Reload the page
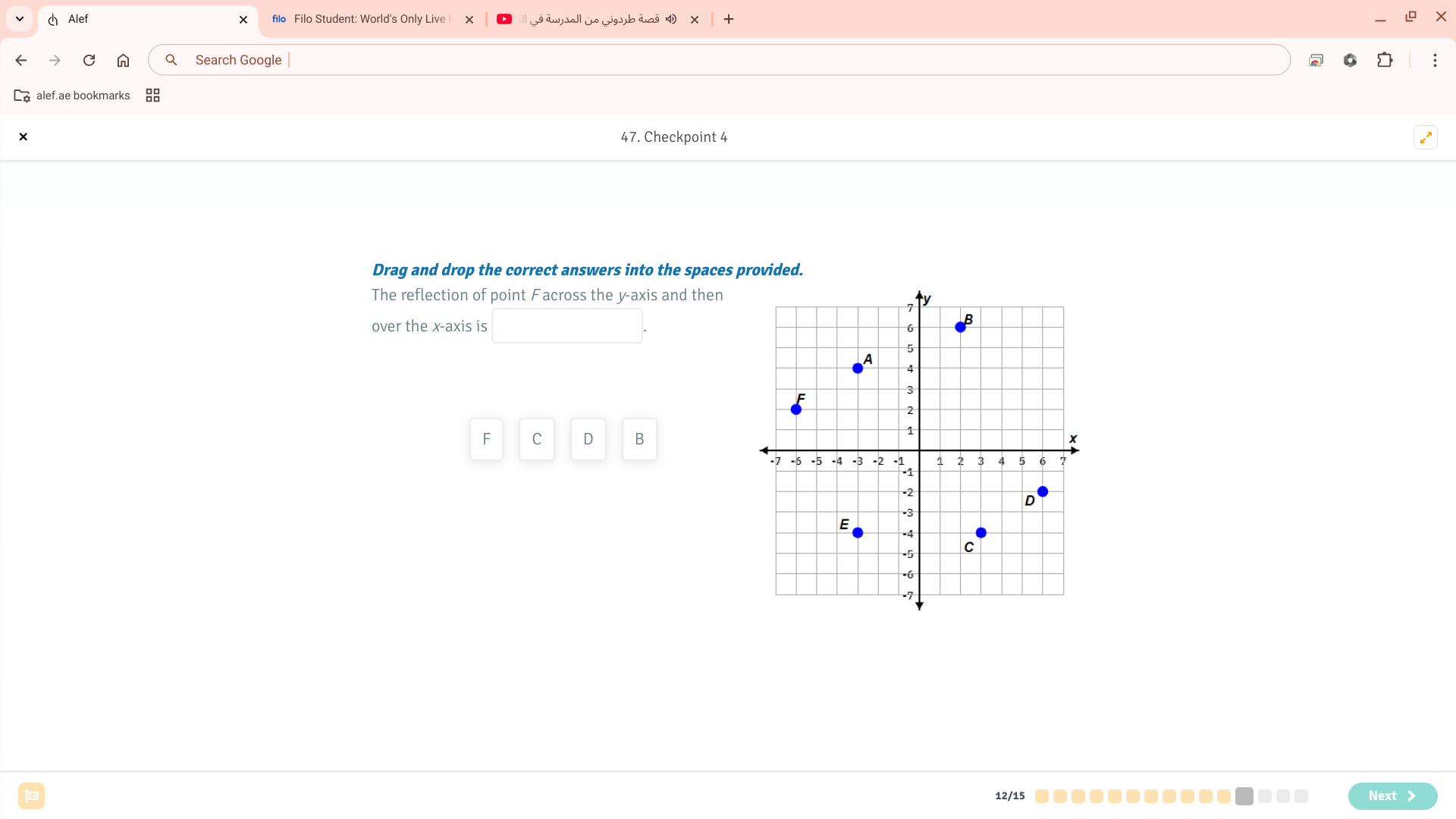1456x819 pixels. (x=89, y=60)
